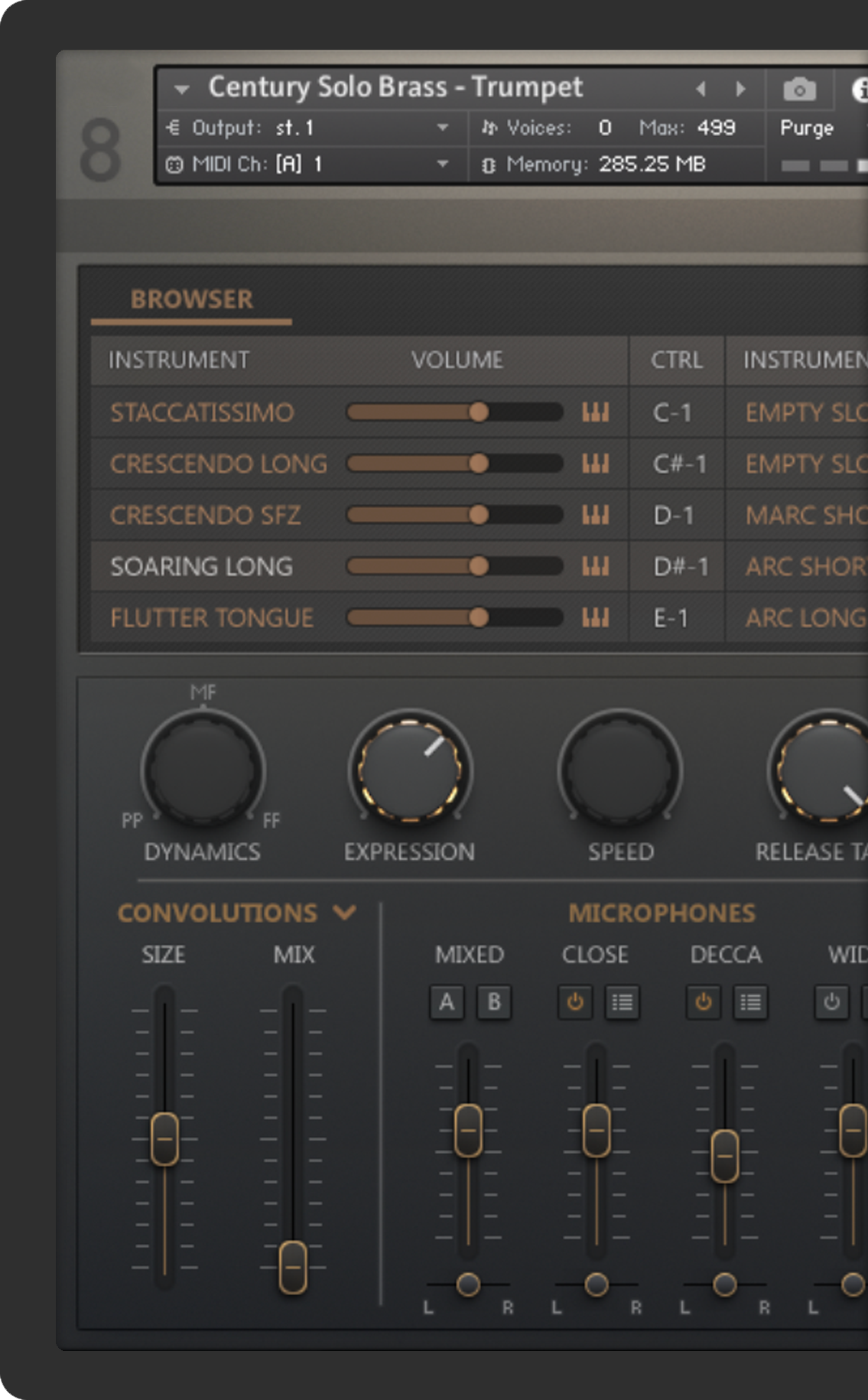Viewport: 868px width, 1400px height.
Task: Open the Output st. 1 dropdown
Action: coord(442,128)
